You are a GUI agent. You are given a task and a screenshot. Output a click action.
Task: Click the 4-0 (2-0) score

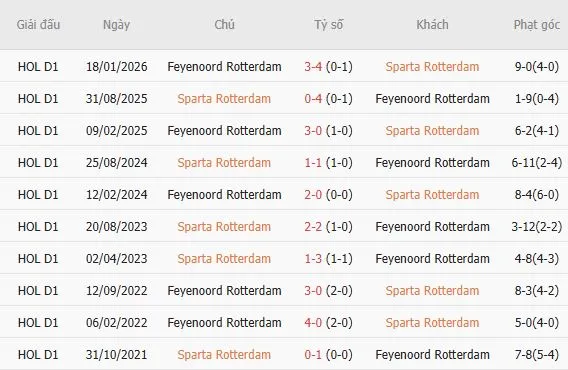329,323
